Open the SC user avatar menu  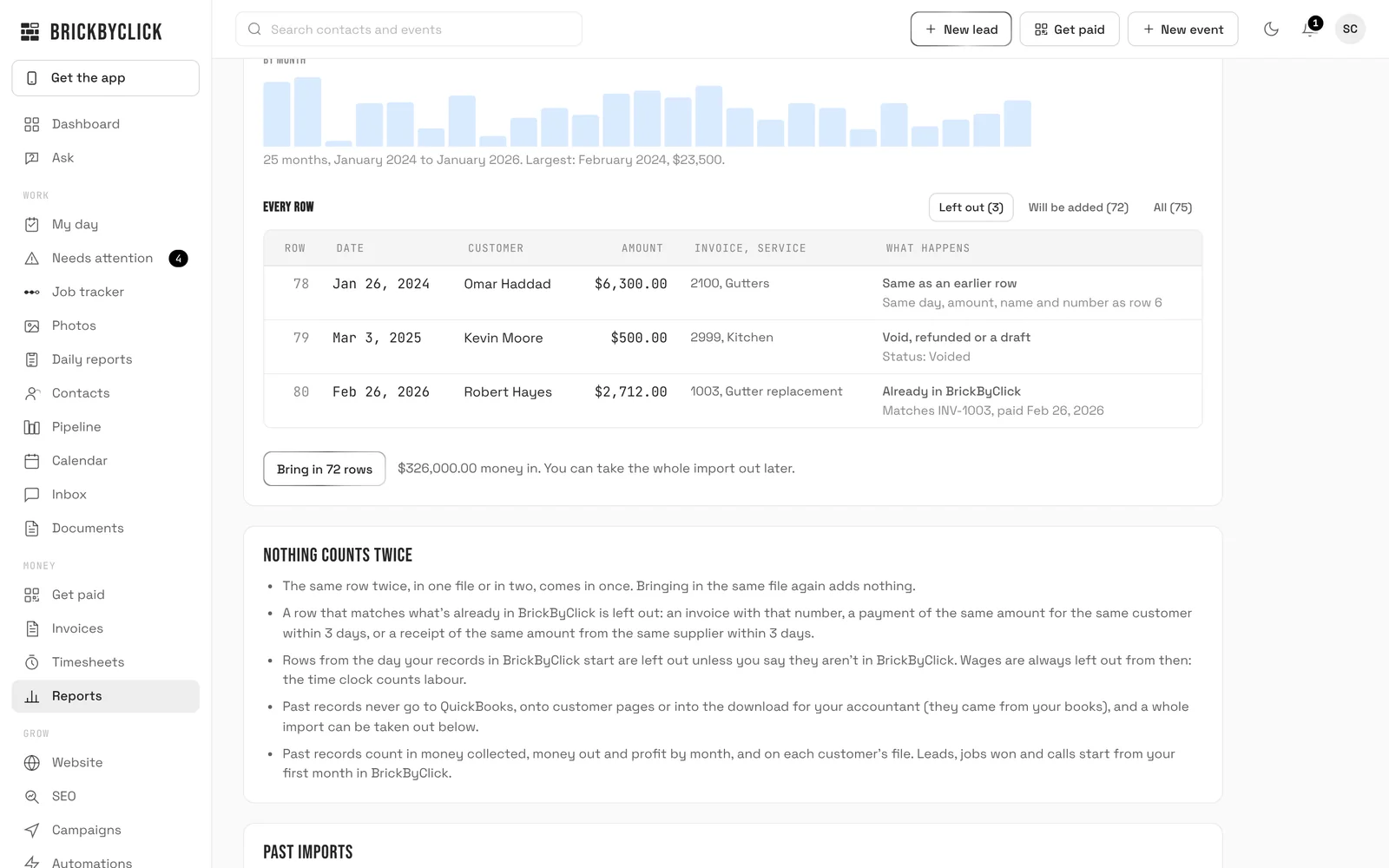[x=1350, y=30]
